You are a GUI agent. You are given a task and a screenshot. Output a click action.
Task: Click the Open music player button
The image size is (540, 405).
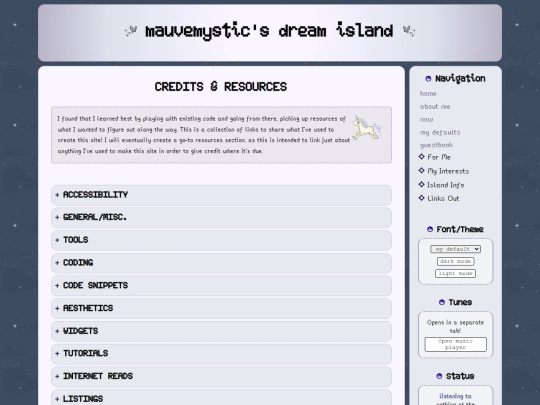(x=455, y=344)
